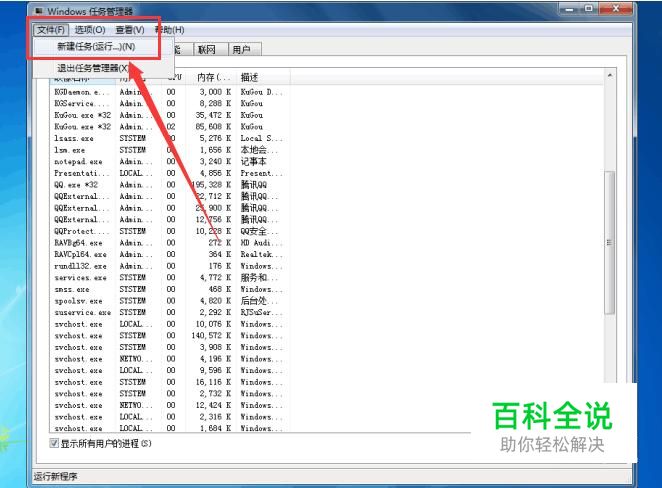Select the smss.exe process

(169, 289)
